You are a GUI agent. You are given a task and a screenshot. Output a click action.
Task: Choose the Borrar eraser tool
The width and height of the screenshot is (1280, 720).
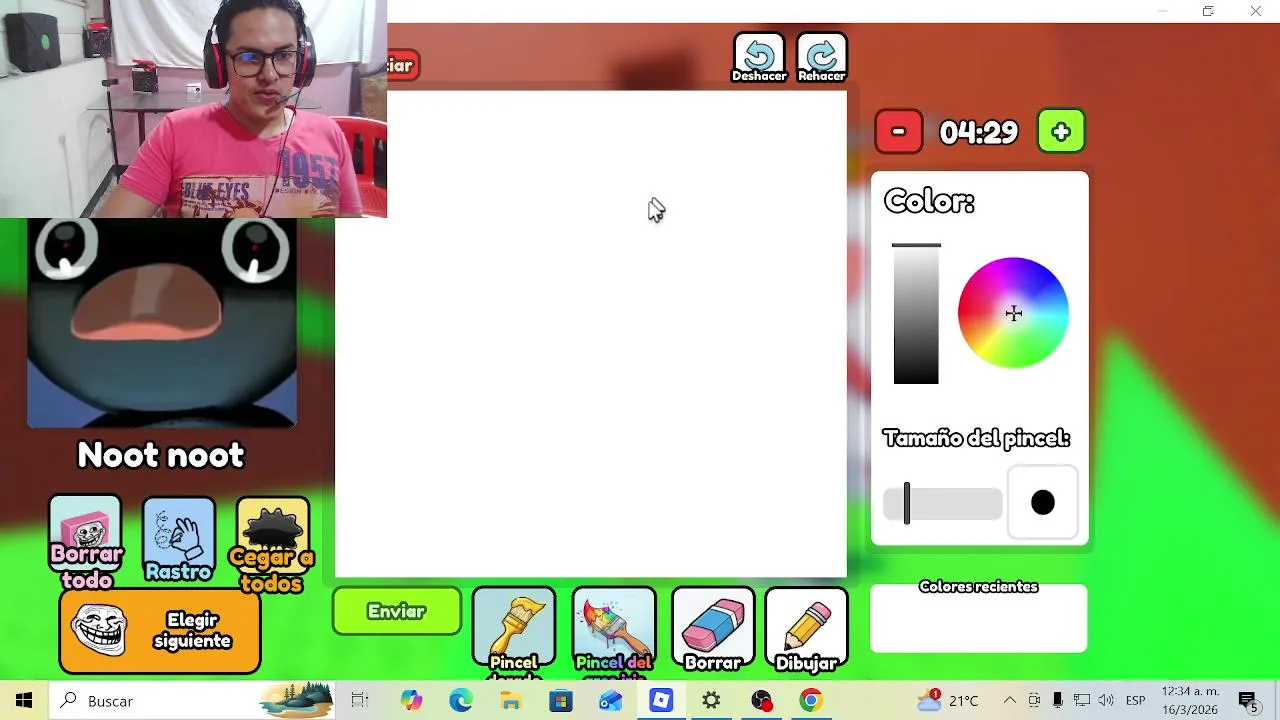click(713, 630)
